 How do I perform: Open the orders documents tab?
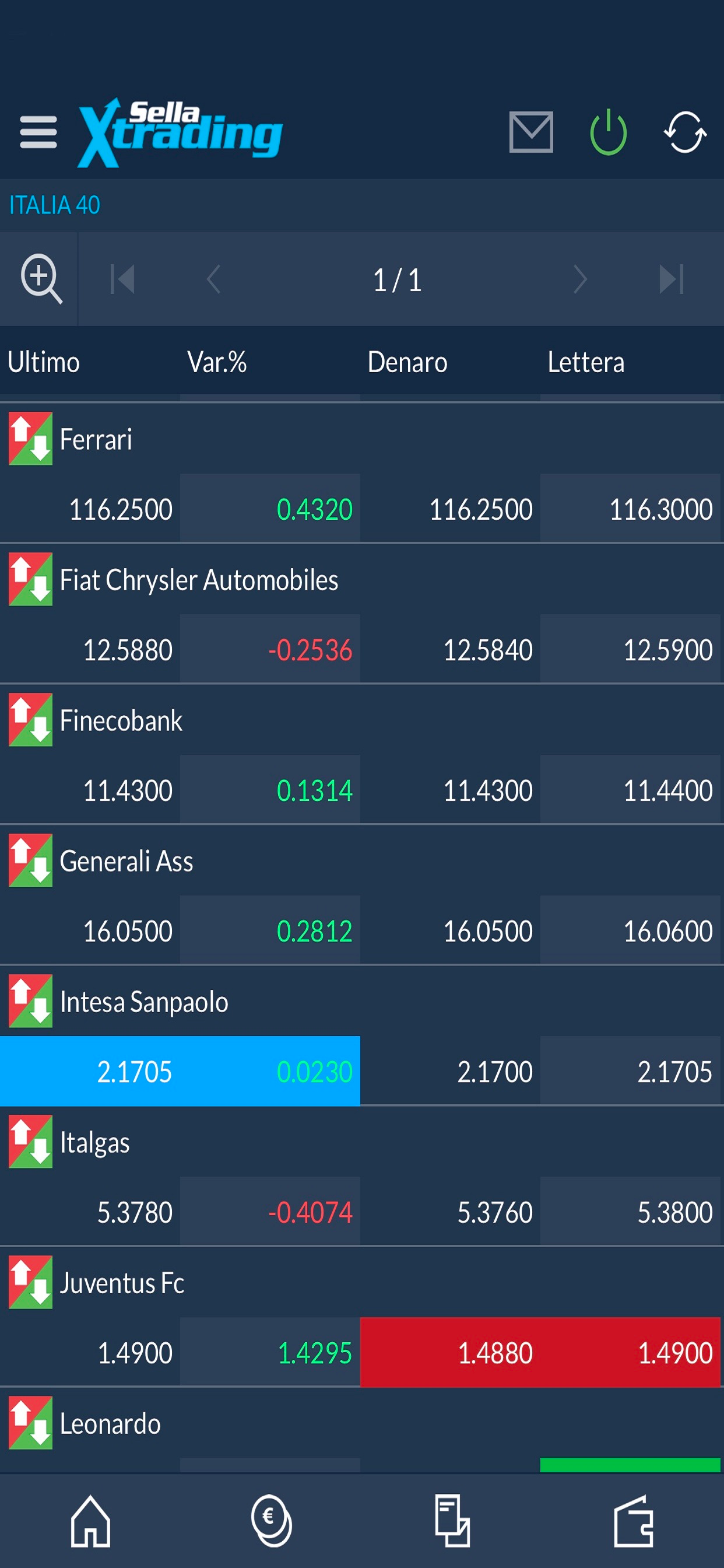[452, 1521]
